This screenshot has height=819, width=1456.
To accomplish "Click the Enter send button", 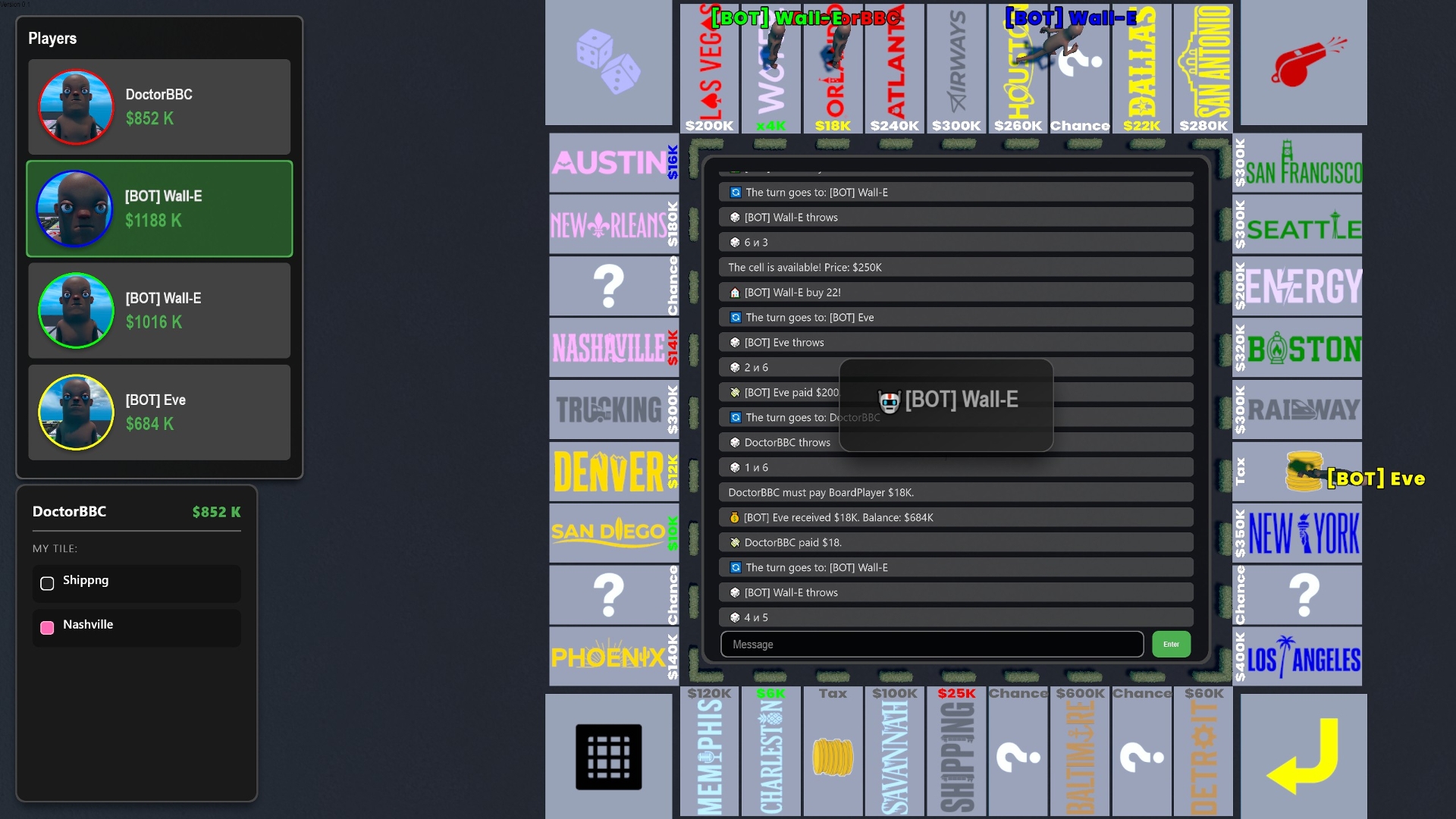I will [x=1171, y=644].
